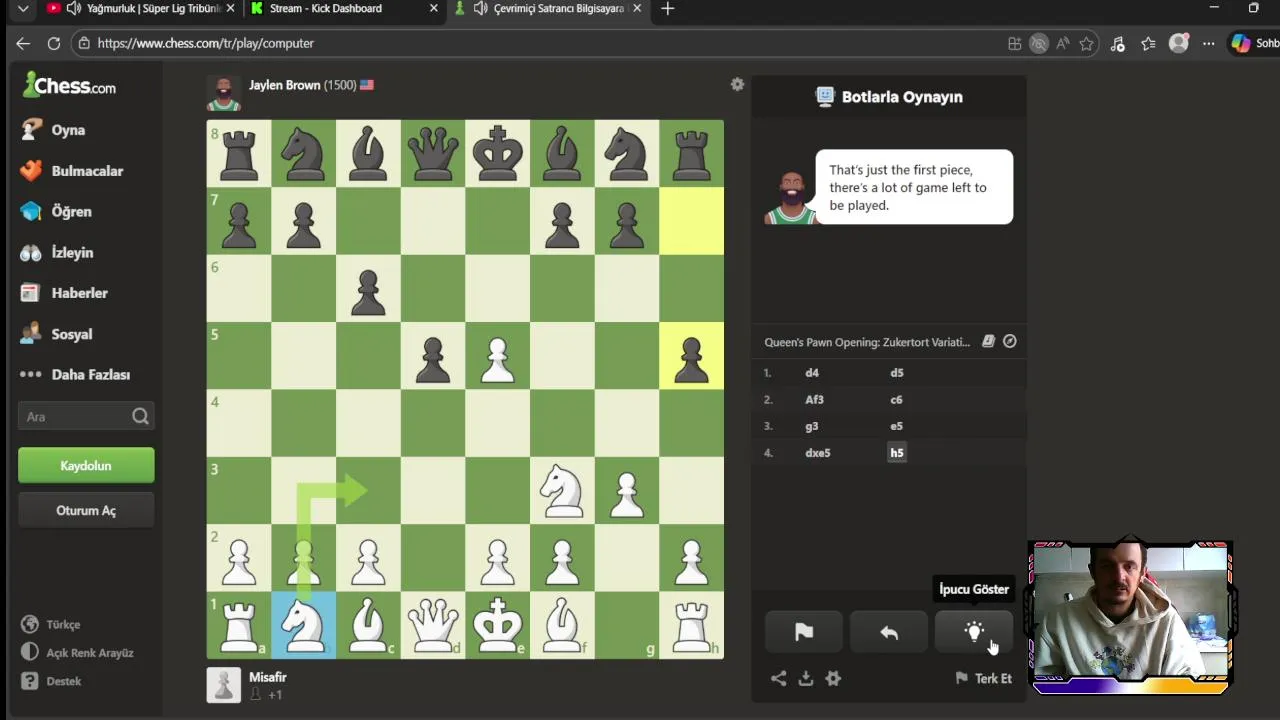The width and height of the screenshot is (1280, 720).
Task: Select move dxe5 in move list
Action: tap(818, 453)
